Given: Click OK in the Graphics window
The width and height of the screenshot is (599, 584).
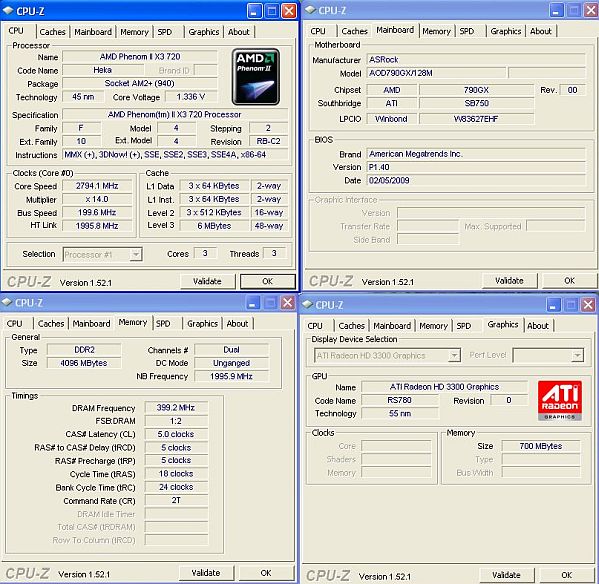Looking at the screenshot, I should [x=567, y=575].
